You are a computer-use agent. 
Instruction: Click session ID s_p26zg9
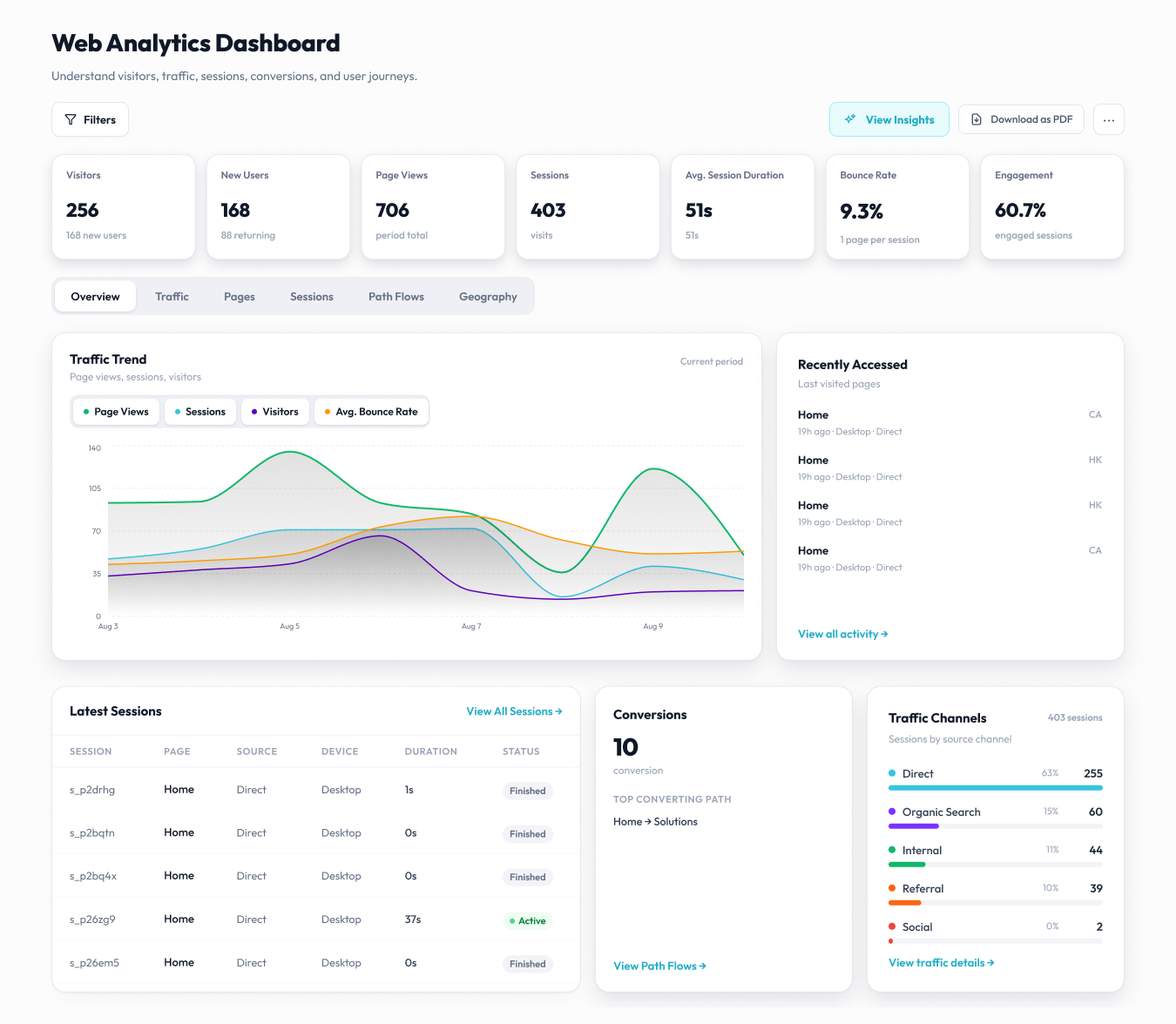pyautogui.click(x=92, y=920)
